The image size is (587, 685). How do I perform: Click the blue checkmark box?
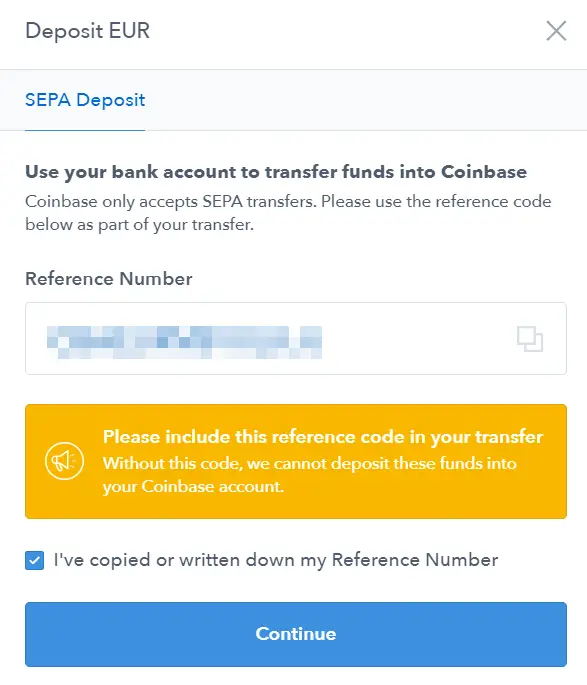point(35,560)
